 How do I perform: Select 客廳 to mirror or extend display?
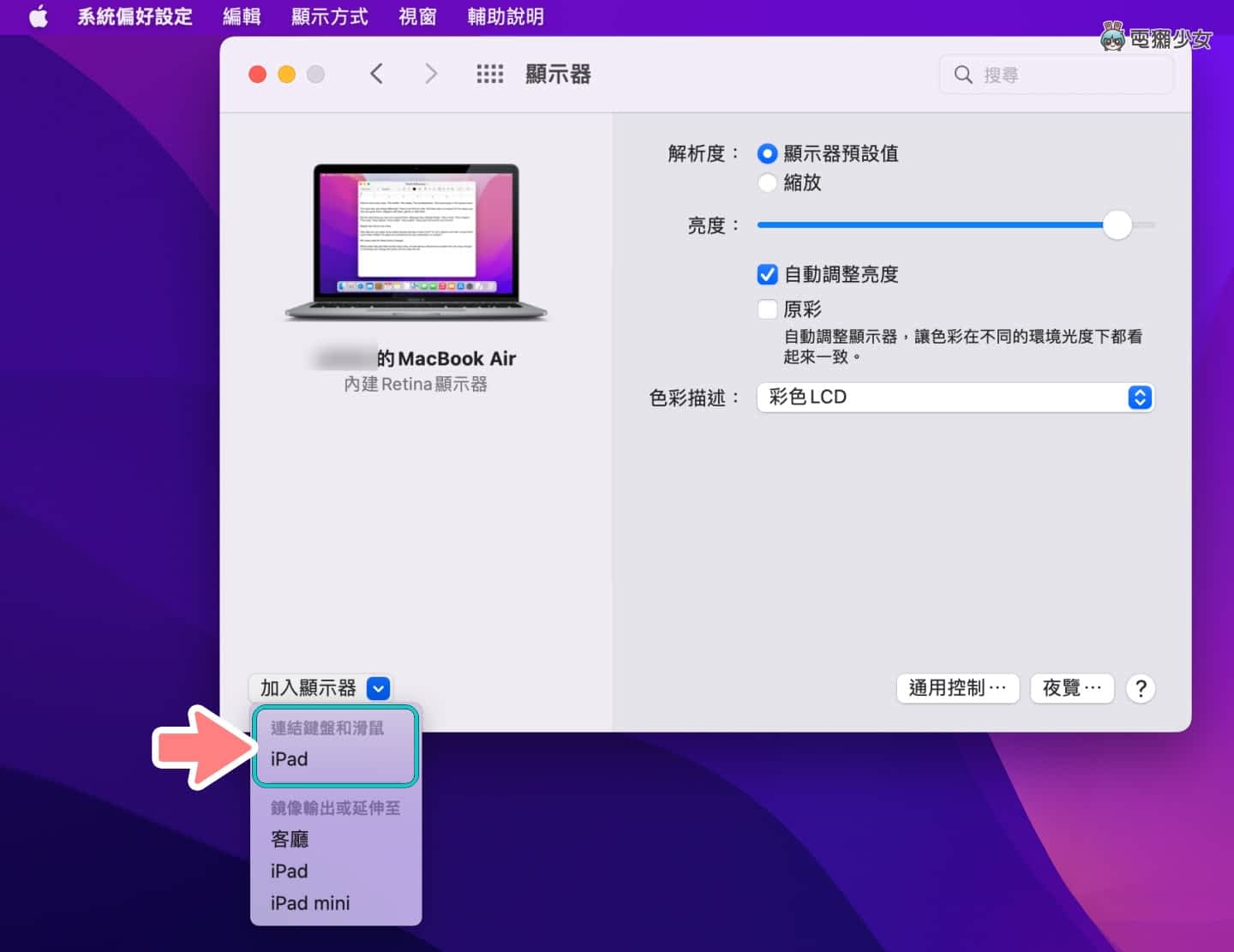[x=290, y=839]
